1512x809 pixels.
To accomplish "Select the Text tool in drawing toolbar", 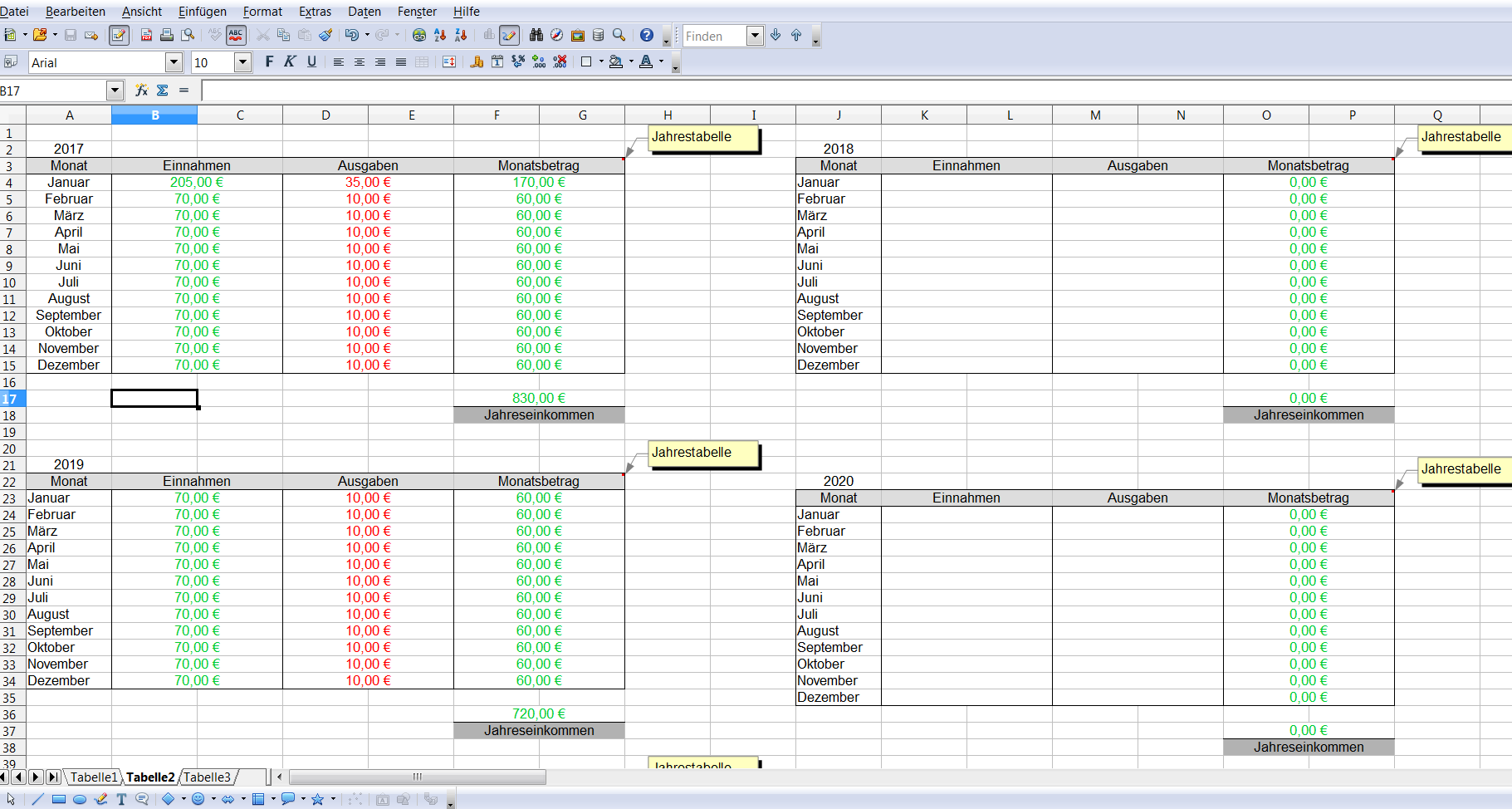I will (121, 799).
